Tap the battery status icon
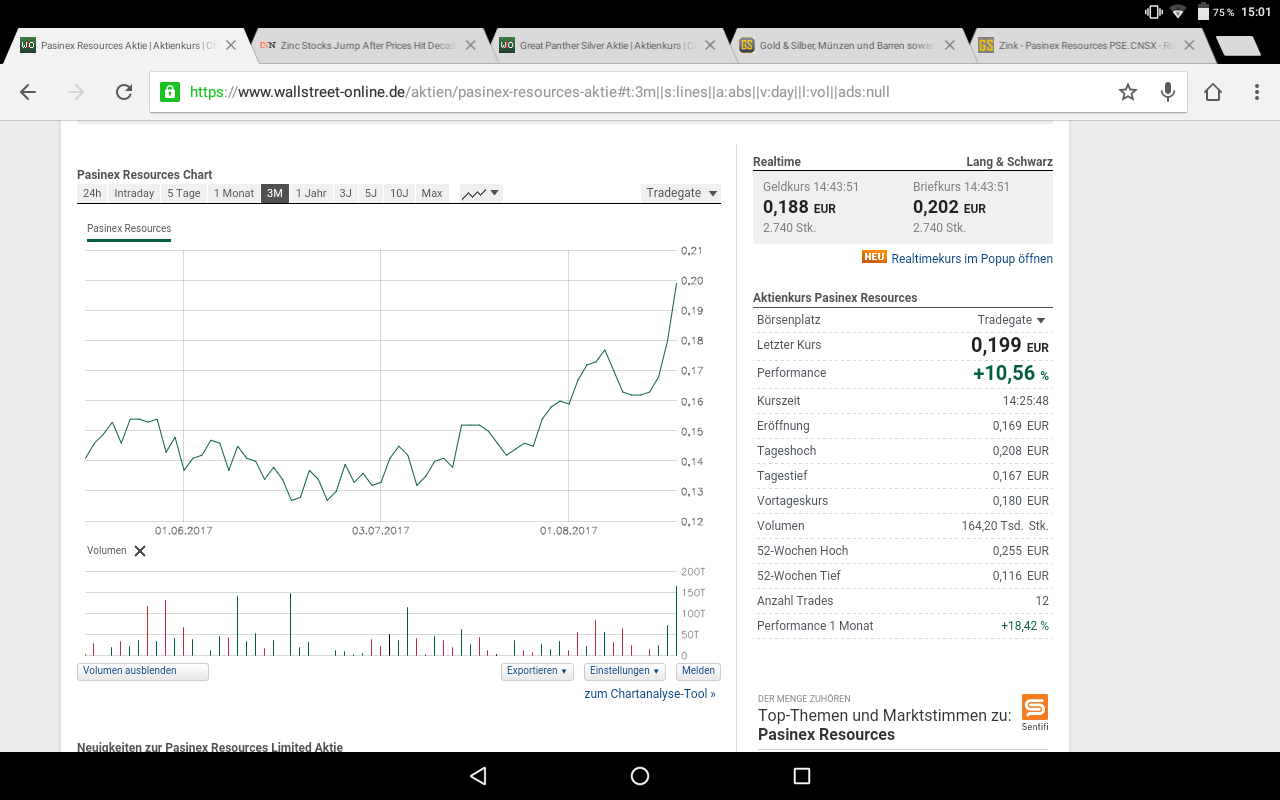The height and width of the screenshot is (800, 1280). click(x=1202, y=13)
